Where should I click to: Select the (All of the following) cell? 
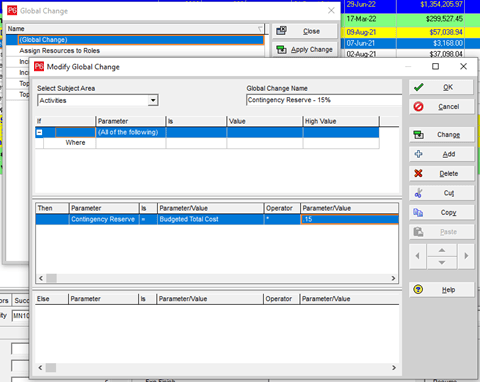[x=131, y=132]
